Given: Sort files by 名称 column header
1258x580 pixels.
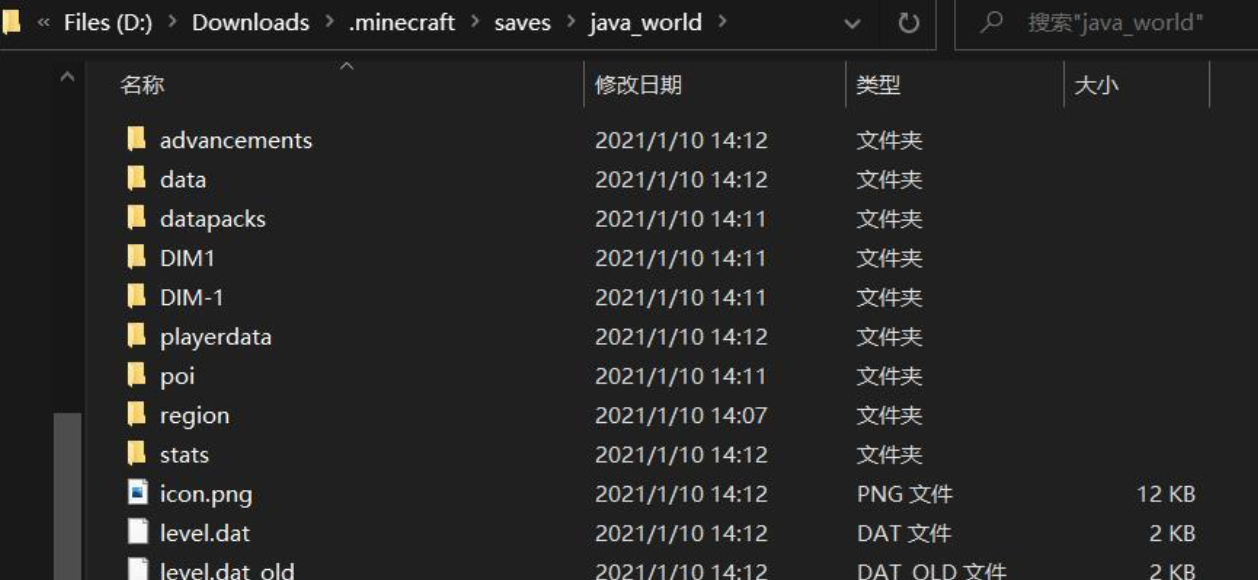Looking at the screenshot, I should point(142,86).
